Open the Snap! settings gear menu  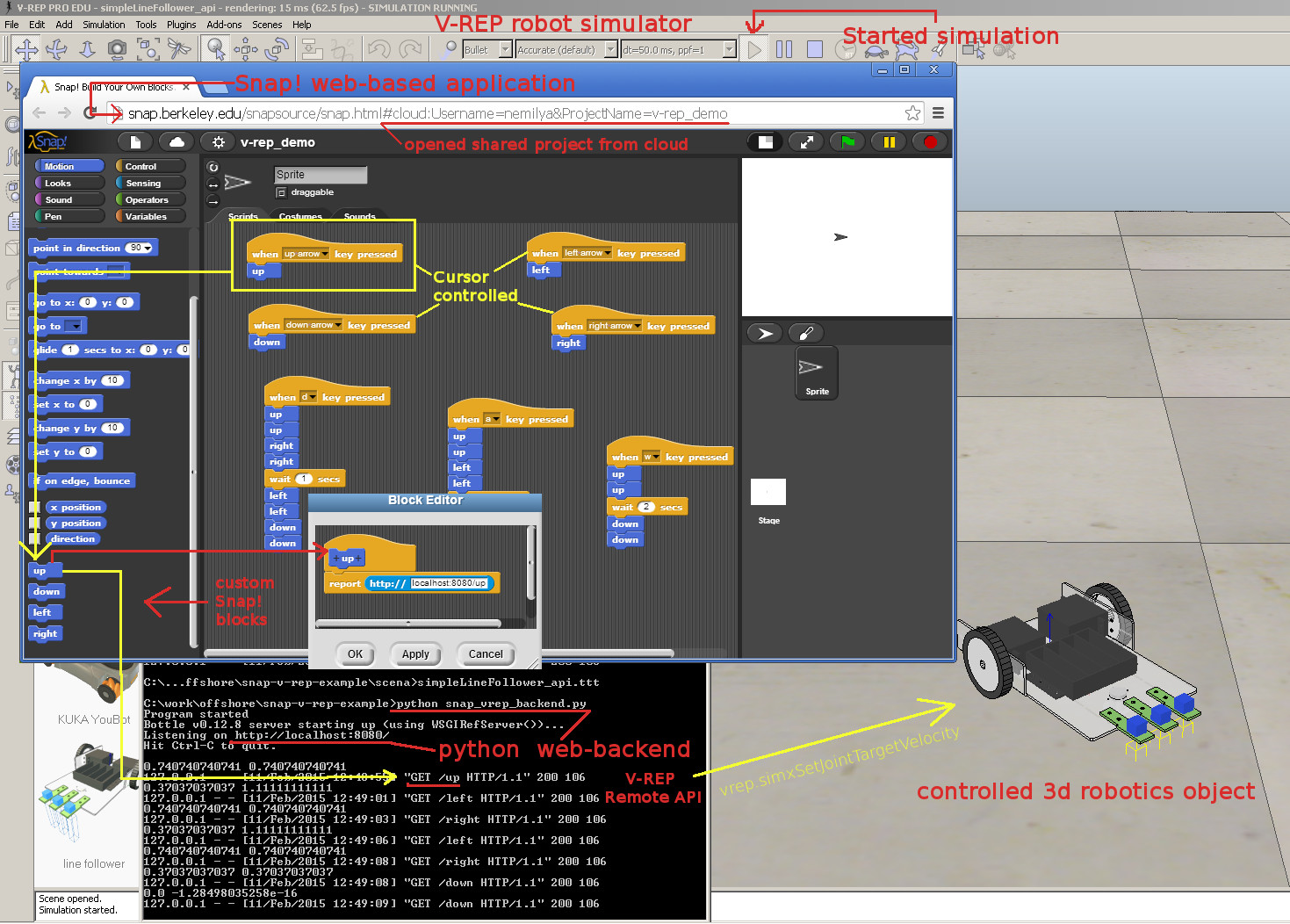pyautogui.click(x=219, y=141)
